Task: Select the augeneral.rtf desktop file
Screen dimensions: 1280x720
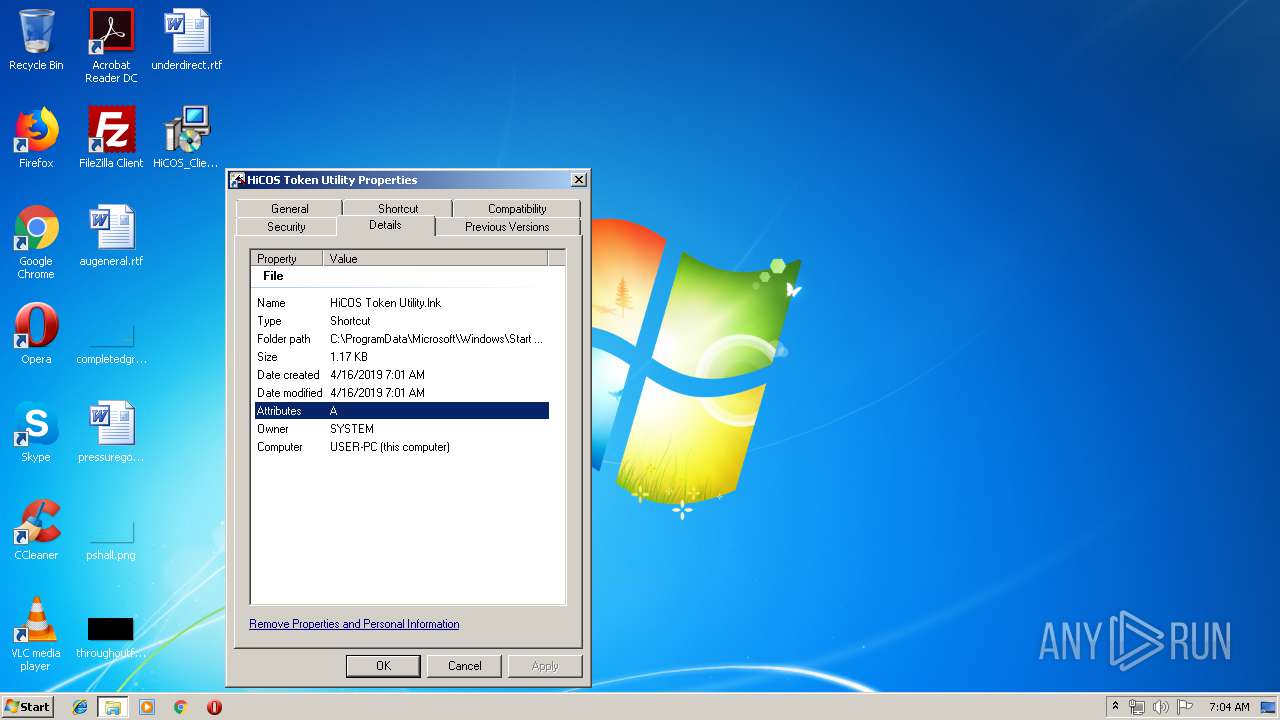Action: coord(111,236)
